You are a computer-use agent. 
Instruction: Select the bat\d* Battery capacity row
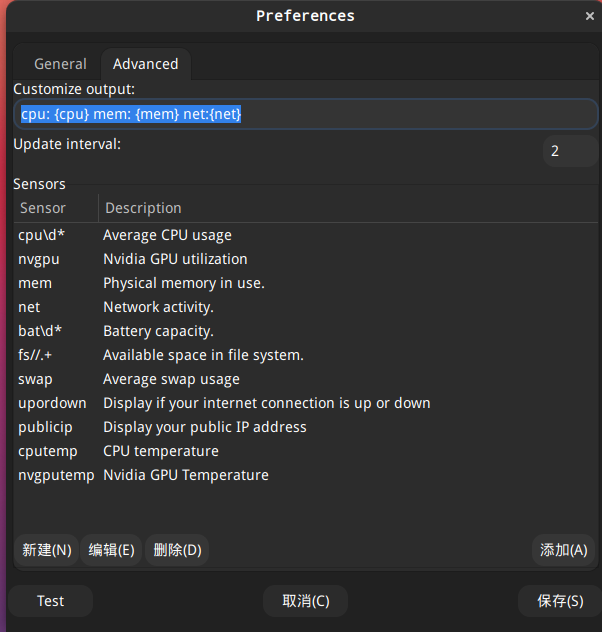306,331
